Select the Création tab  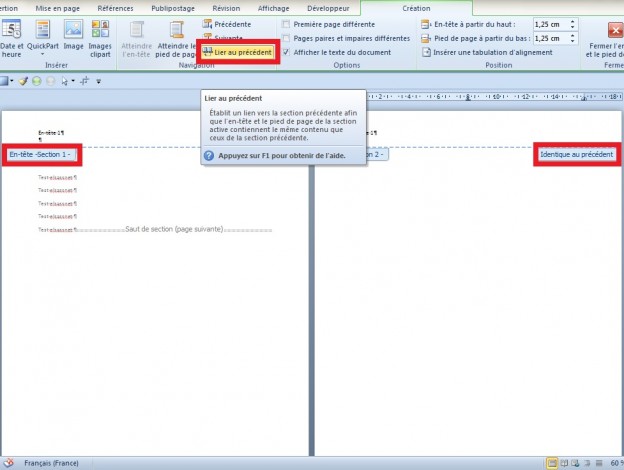[x=416, y=8]
